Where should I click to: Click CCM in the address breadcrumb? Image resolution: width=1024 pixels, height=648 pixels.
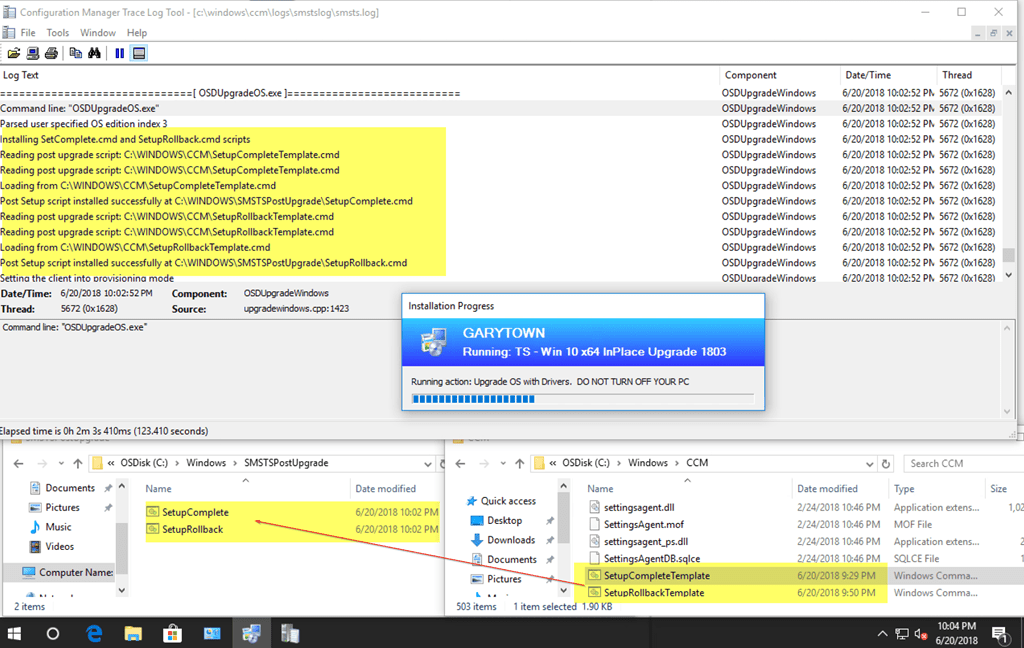(x=697, y=462)
